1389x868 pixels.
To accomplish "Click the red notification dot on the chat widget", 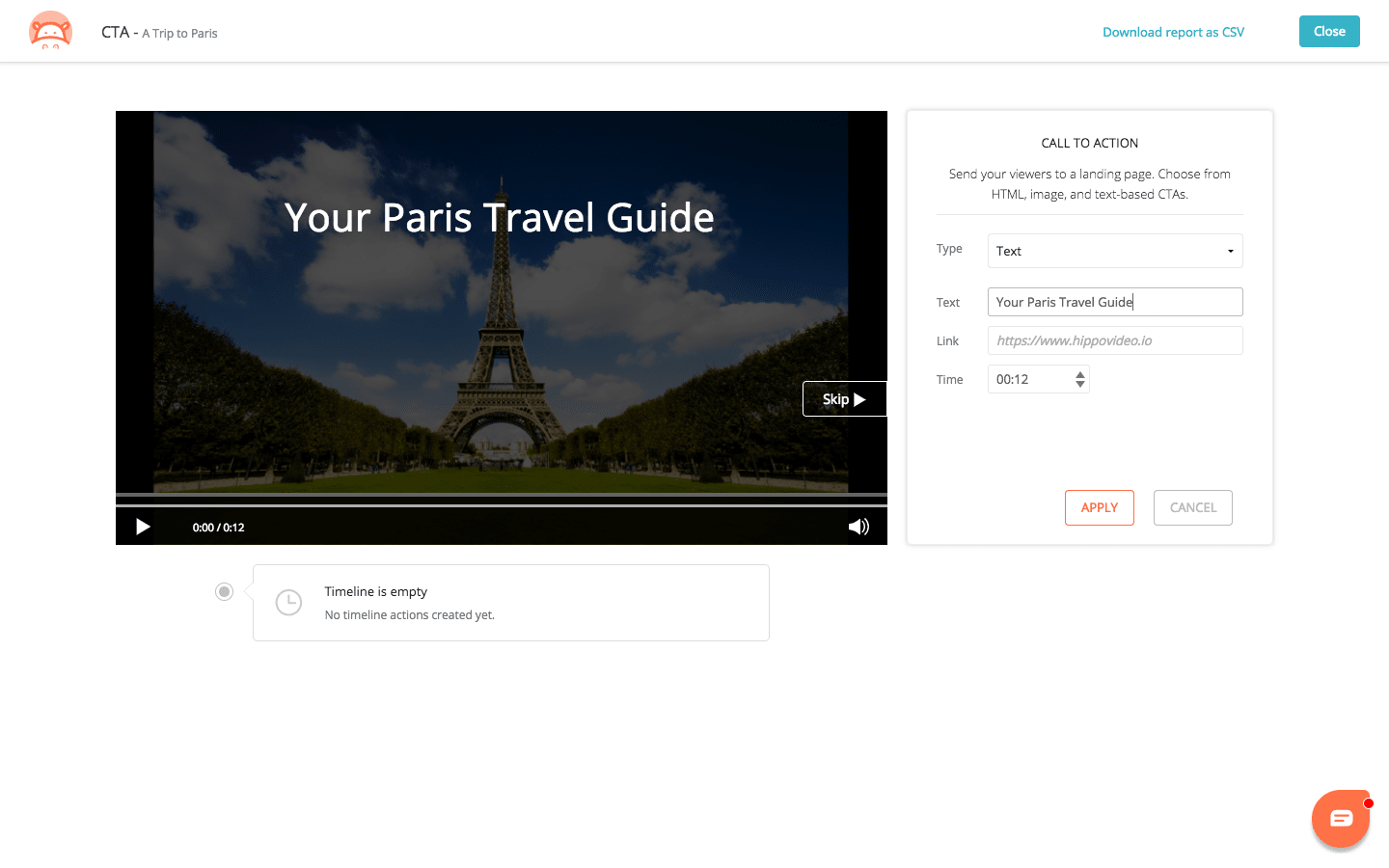I will pos(1367,801).
